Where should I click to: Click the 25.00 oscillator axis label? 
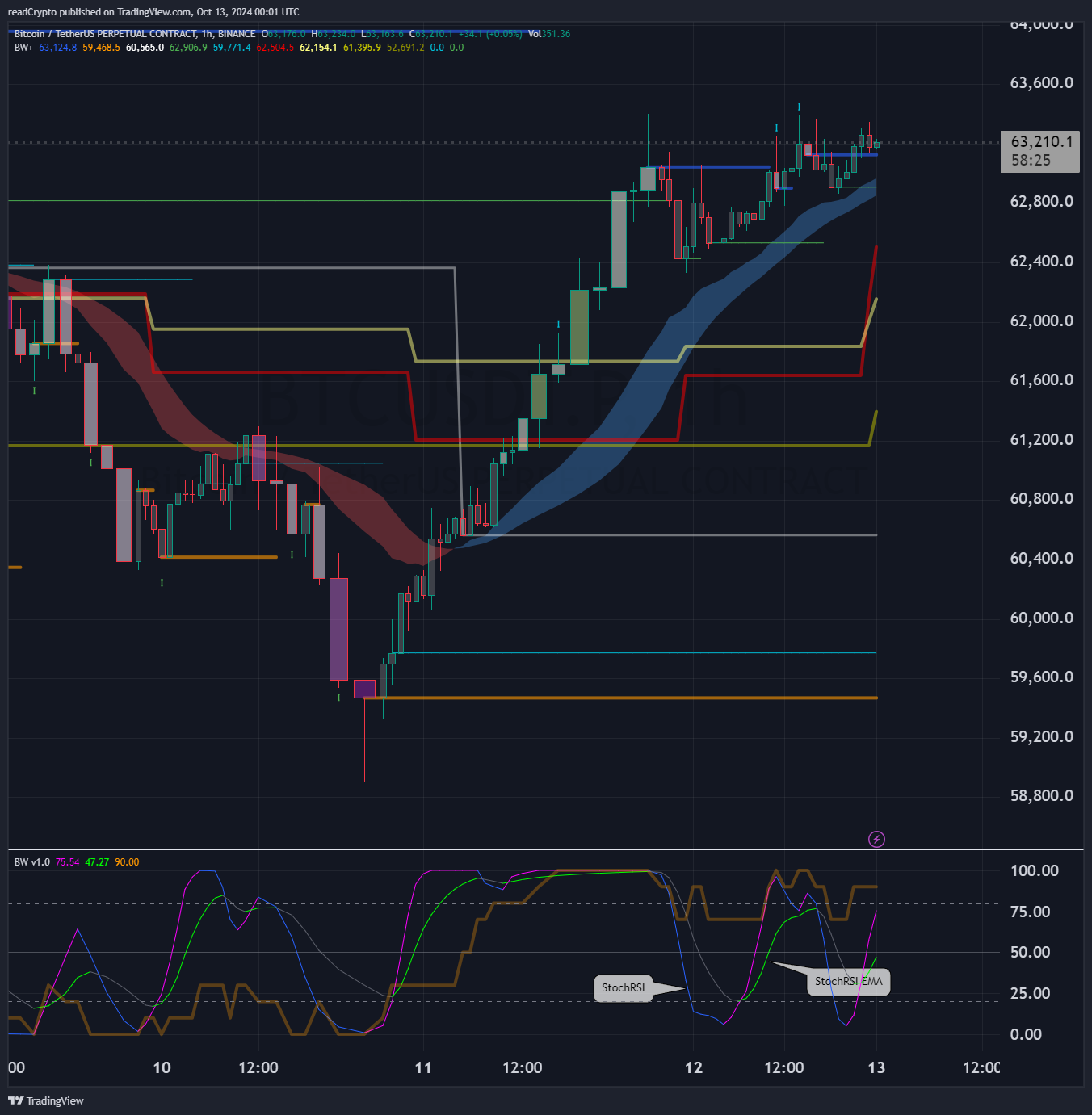[x=1031, y=994]
